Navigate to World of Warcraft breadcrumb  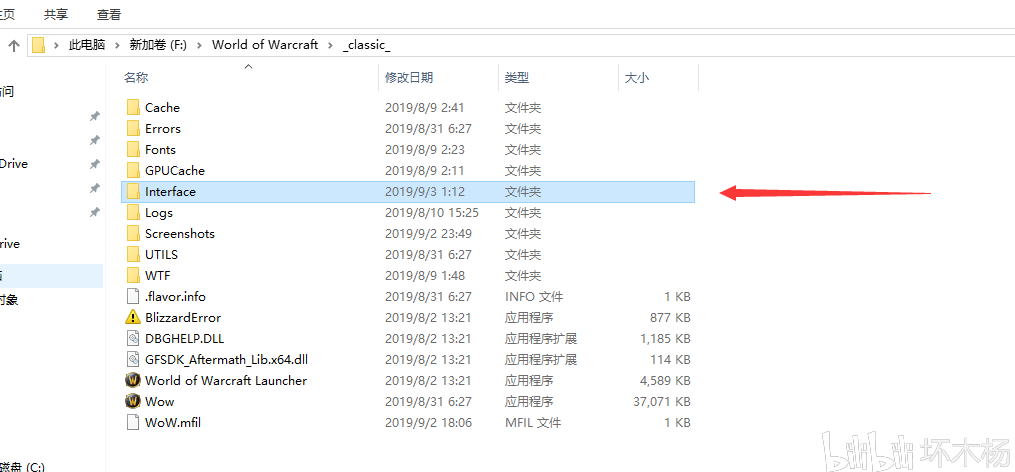[265, 45]
